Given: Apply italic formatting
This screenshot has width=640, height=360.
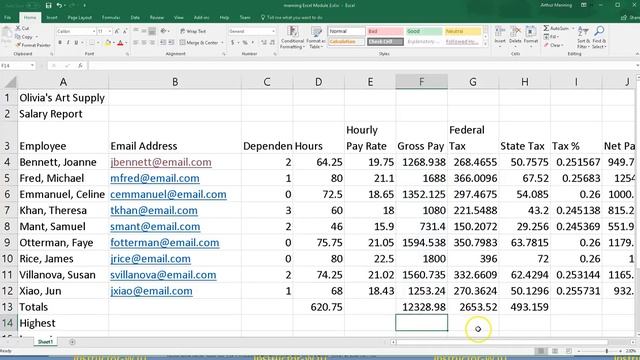Looking at the screenshot, I should point(68,43).
